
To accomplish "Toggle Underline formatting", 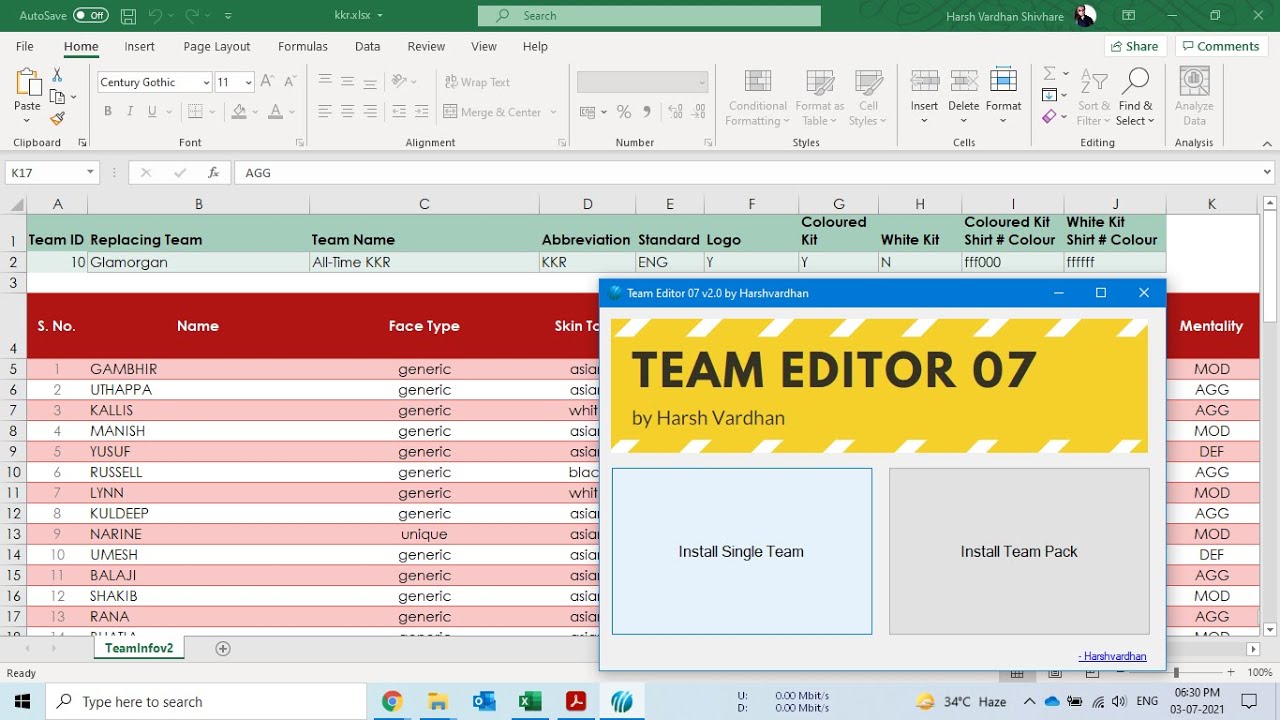I will (x=153, y=112).
